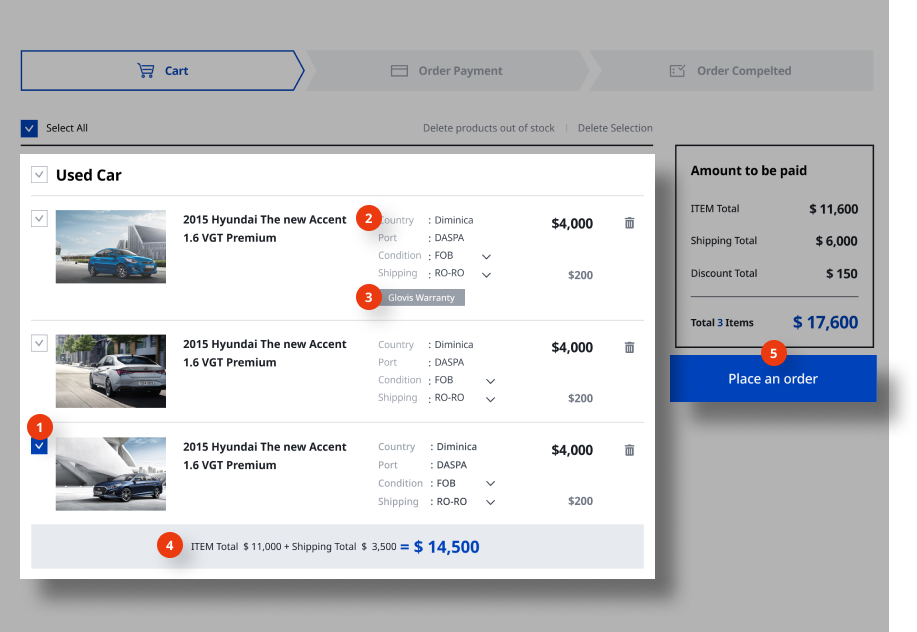Toggle the Used Car group checkbox
Viewport: 917px width, 632px height.
pos(39,174)
